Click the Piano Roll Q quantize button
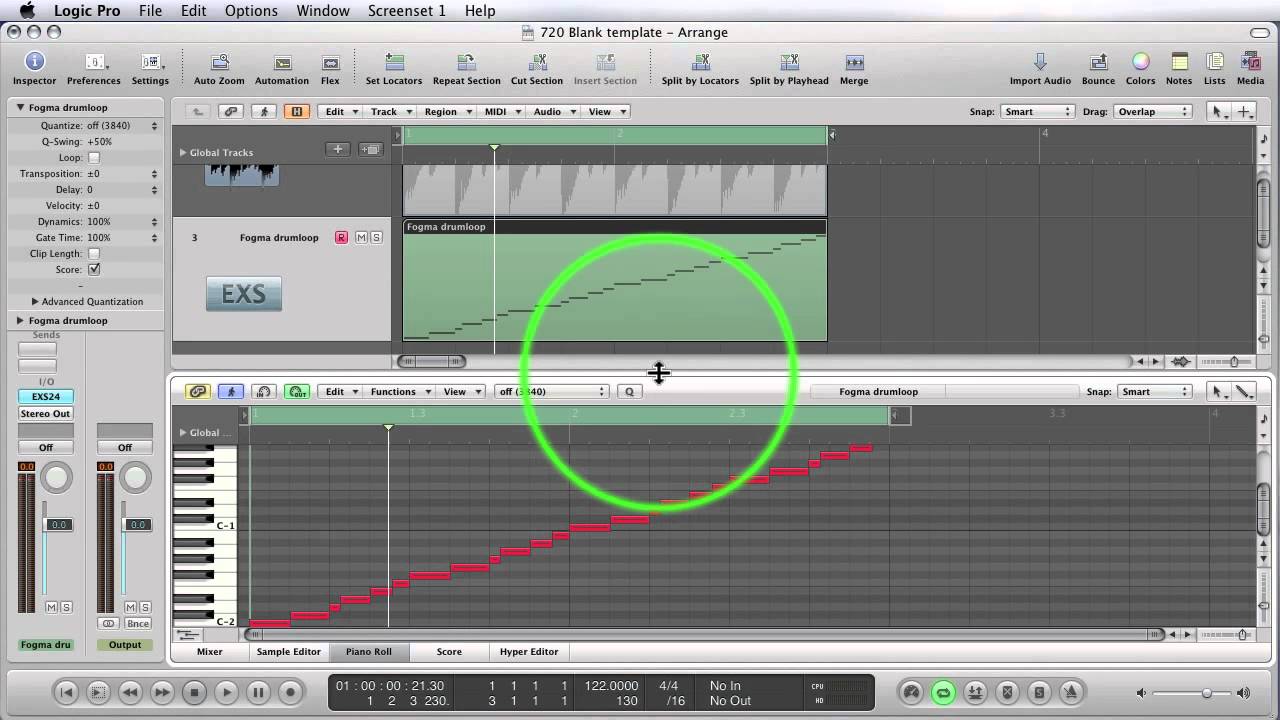This screenshot has height=720, width=1280. click(629, 391)
